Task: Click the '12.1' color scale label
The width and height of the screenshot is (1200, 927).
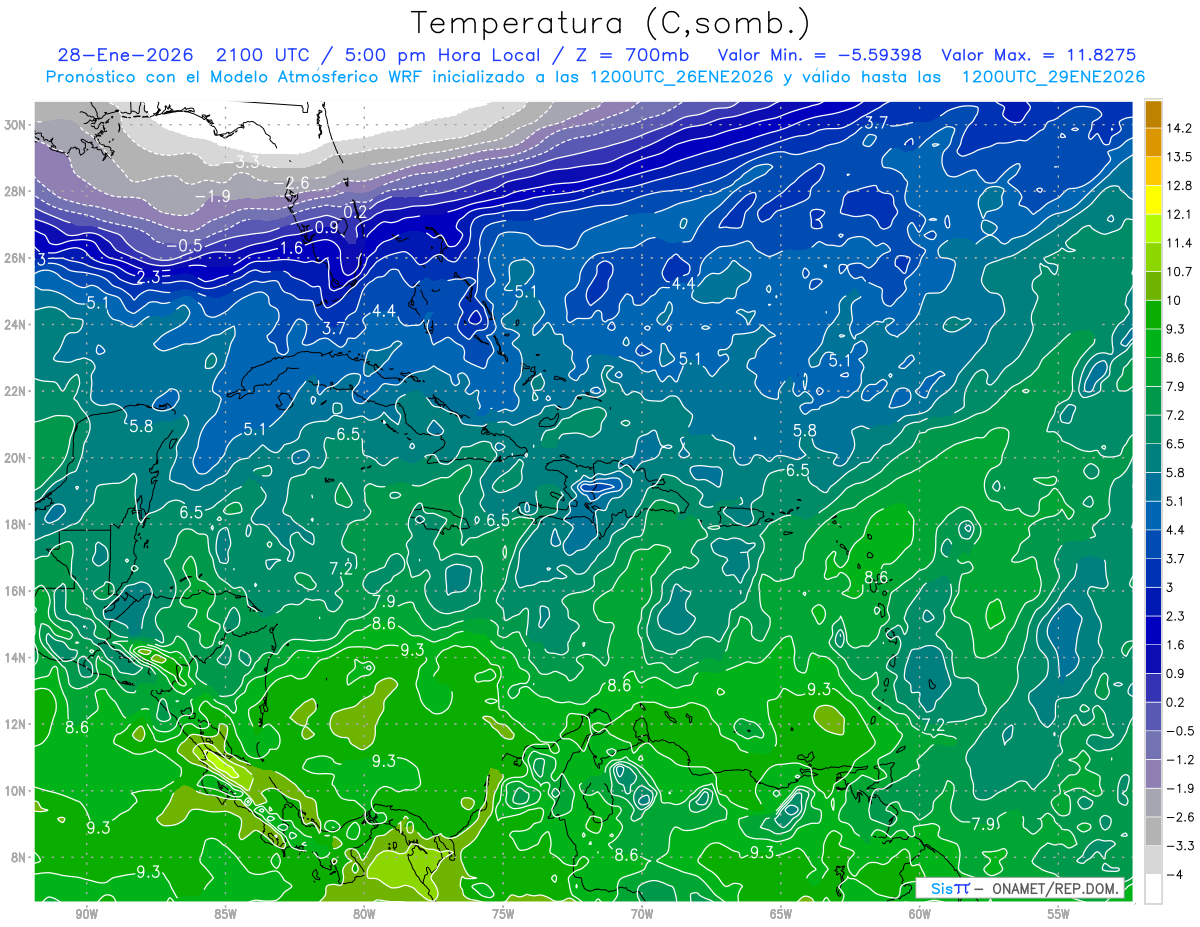Action: 1179,215
